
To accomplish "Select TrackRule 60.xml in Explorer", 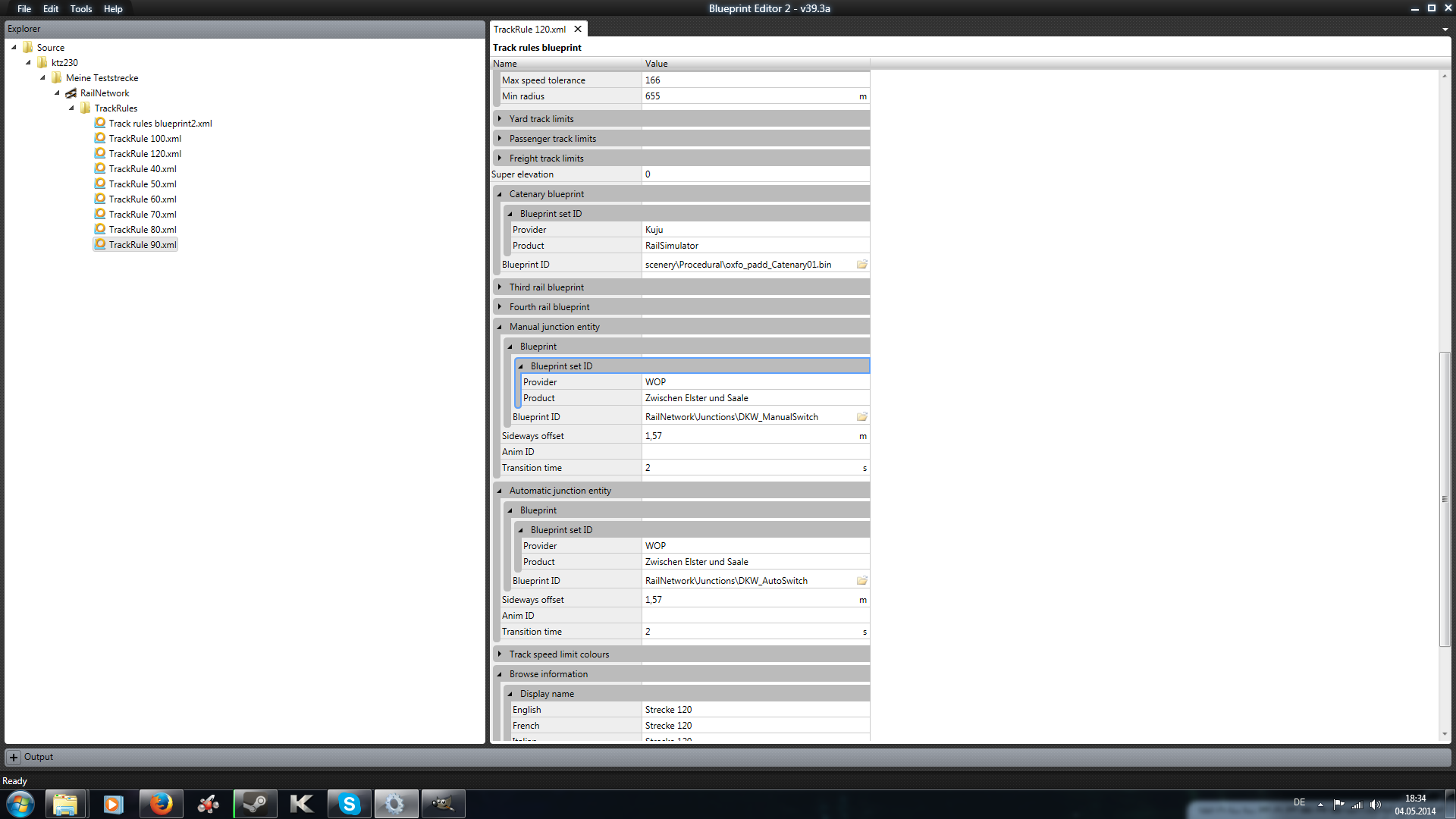I will click(143, 199).
